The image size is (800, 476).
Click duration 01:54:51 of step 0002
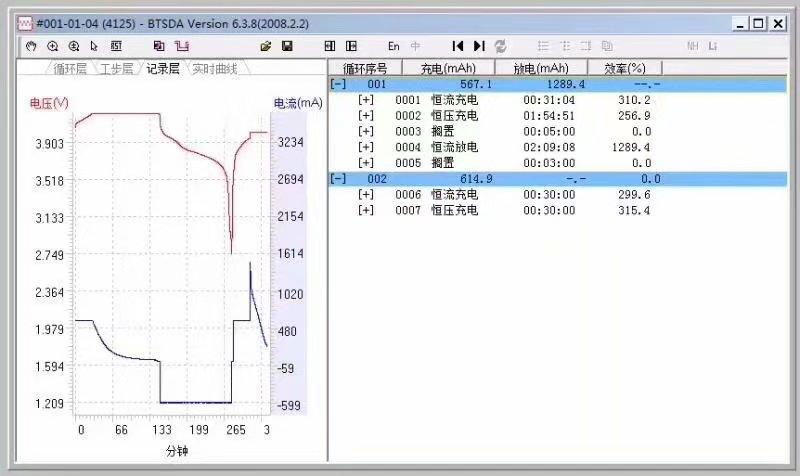click(x=549, y=116)
